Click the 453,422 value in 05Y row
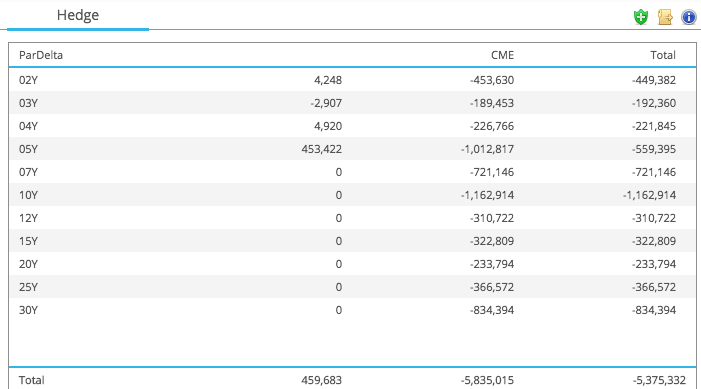The width and height of the screenshot is (701, 389). 321,149
